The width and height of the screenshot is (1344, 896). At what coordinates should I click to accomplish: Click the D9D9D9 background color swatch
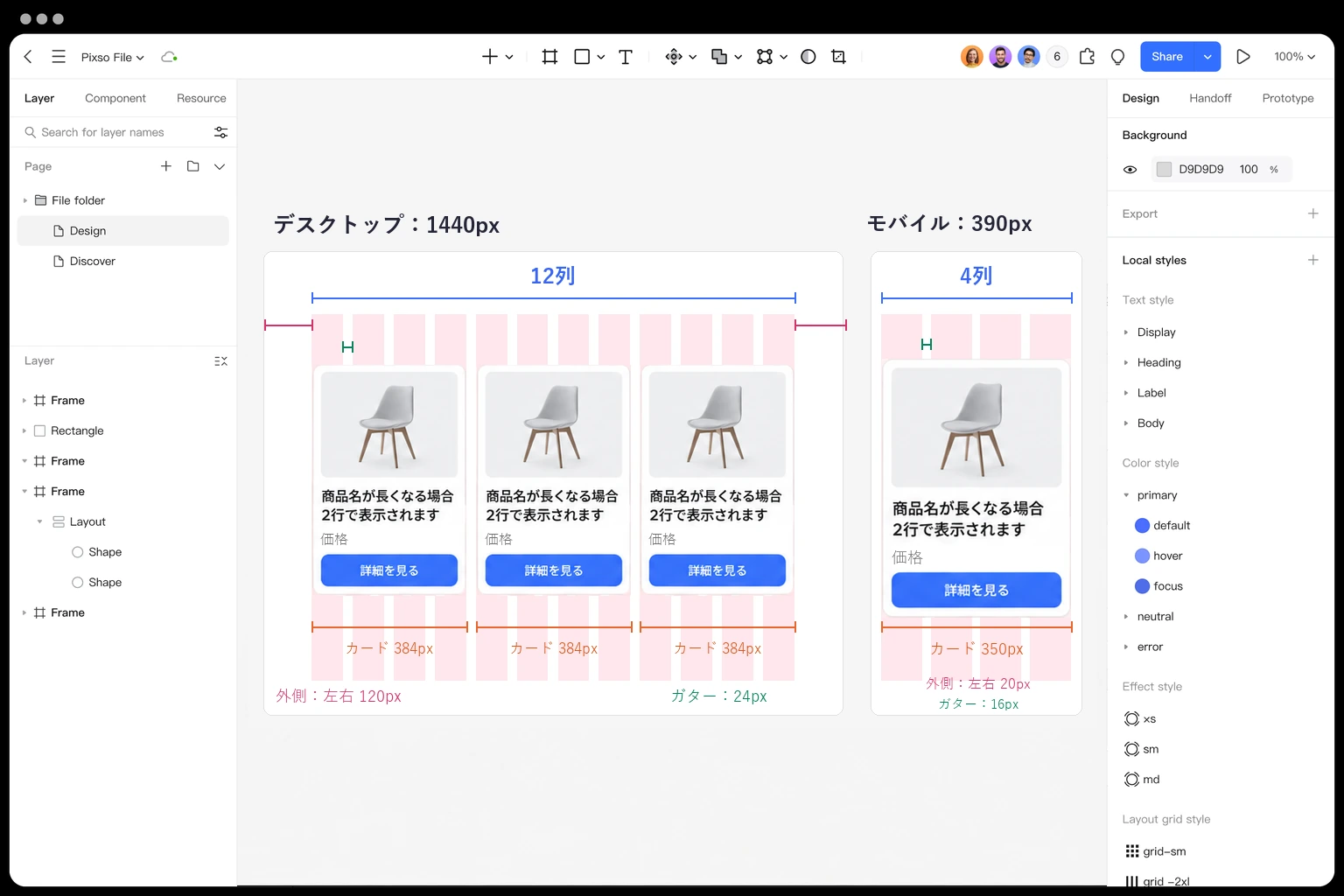point(1164,170)
